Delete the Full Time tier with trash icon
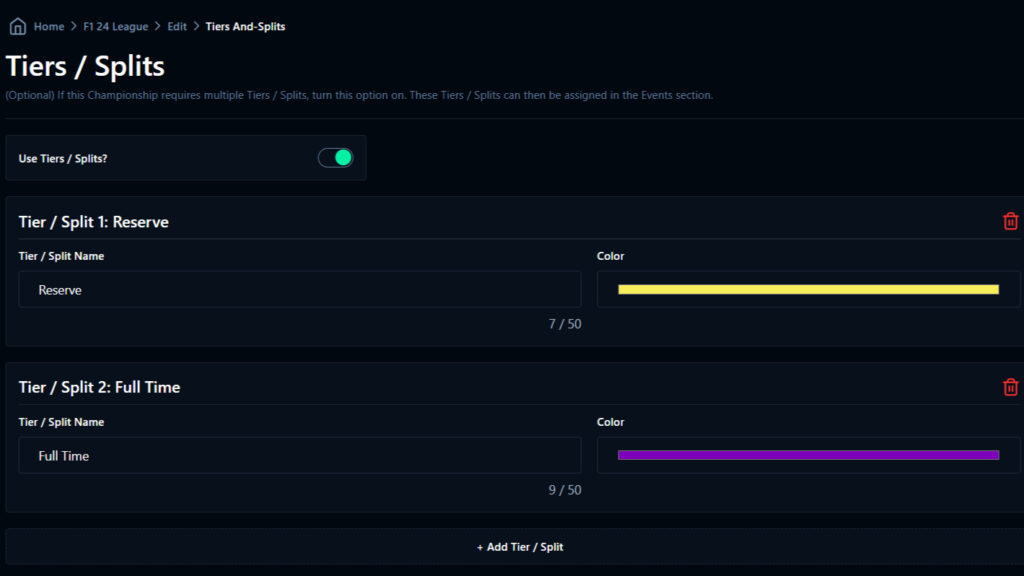Image resolution: width=1024 pixels, height=576 pixels. 1010,387
